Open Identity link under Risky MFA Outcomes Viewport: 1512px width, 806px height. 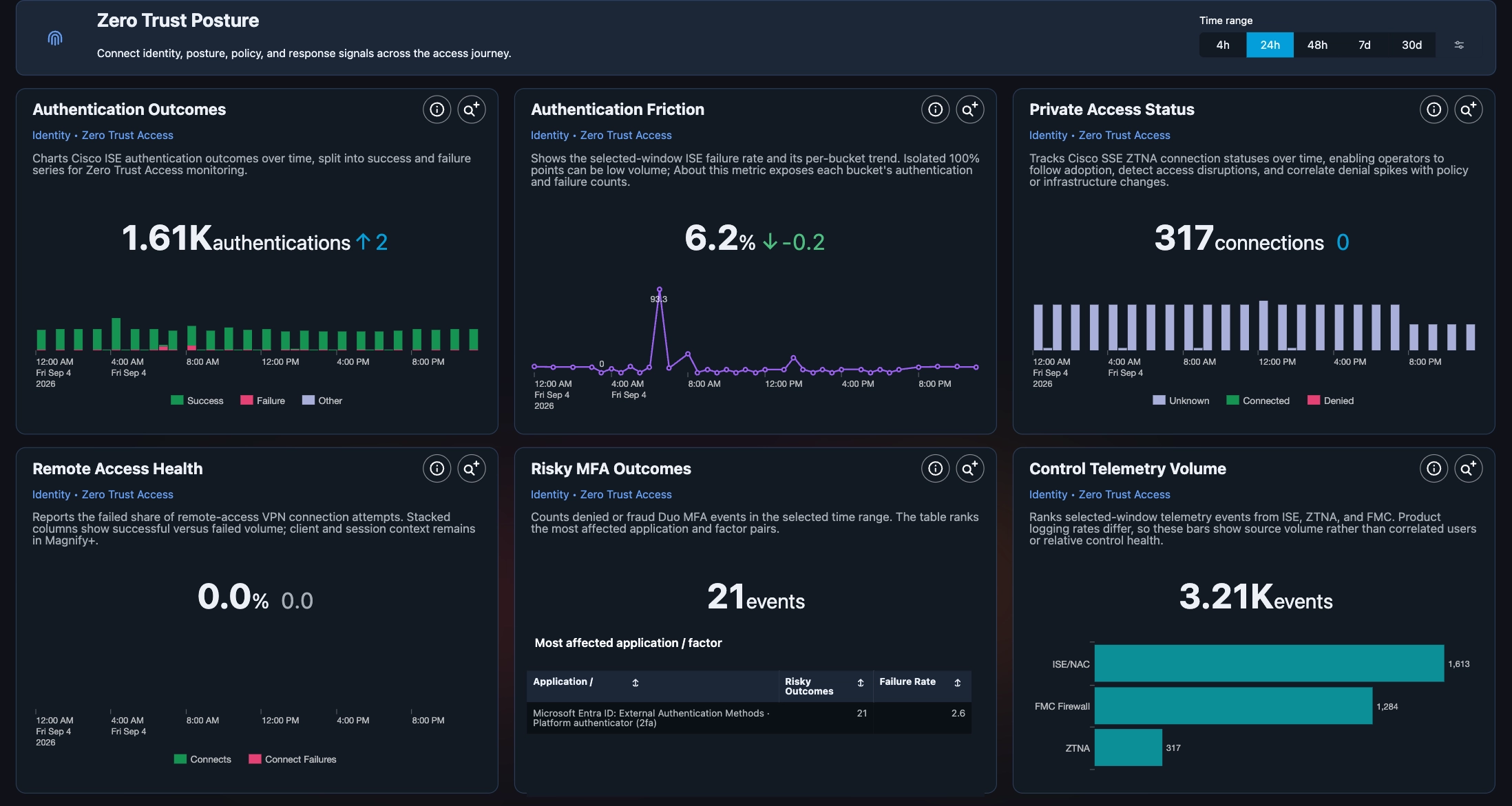pos(549,495)
